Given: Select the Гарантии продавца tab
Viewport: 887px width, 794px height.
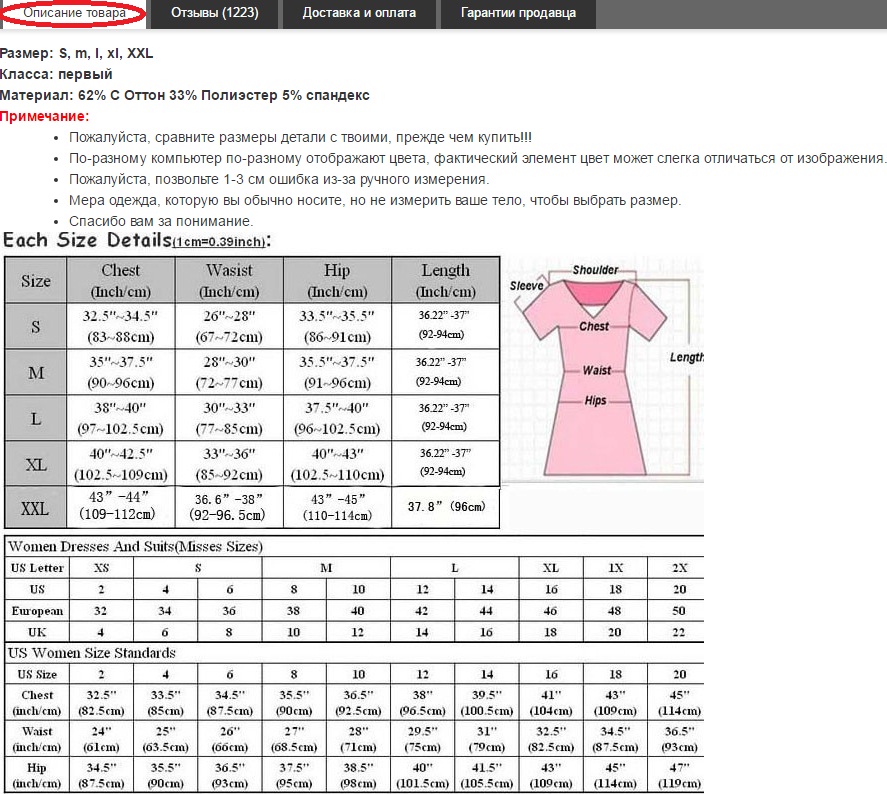Looking at the screenshot, I should [x=518, y=13].
